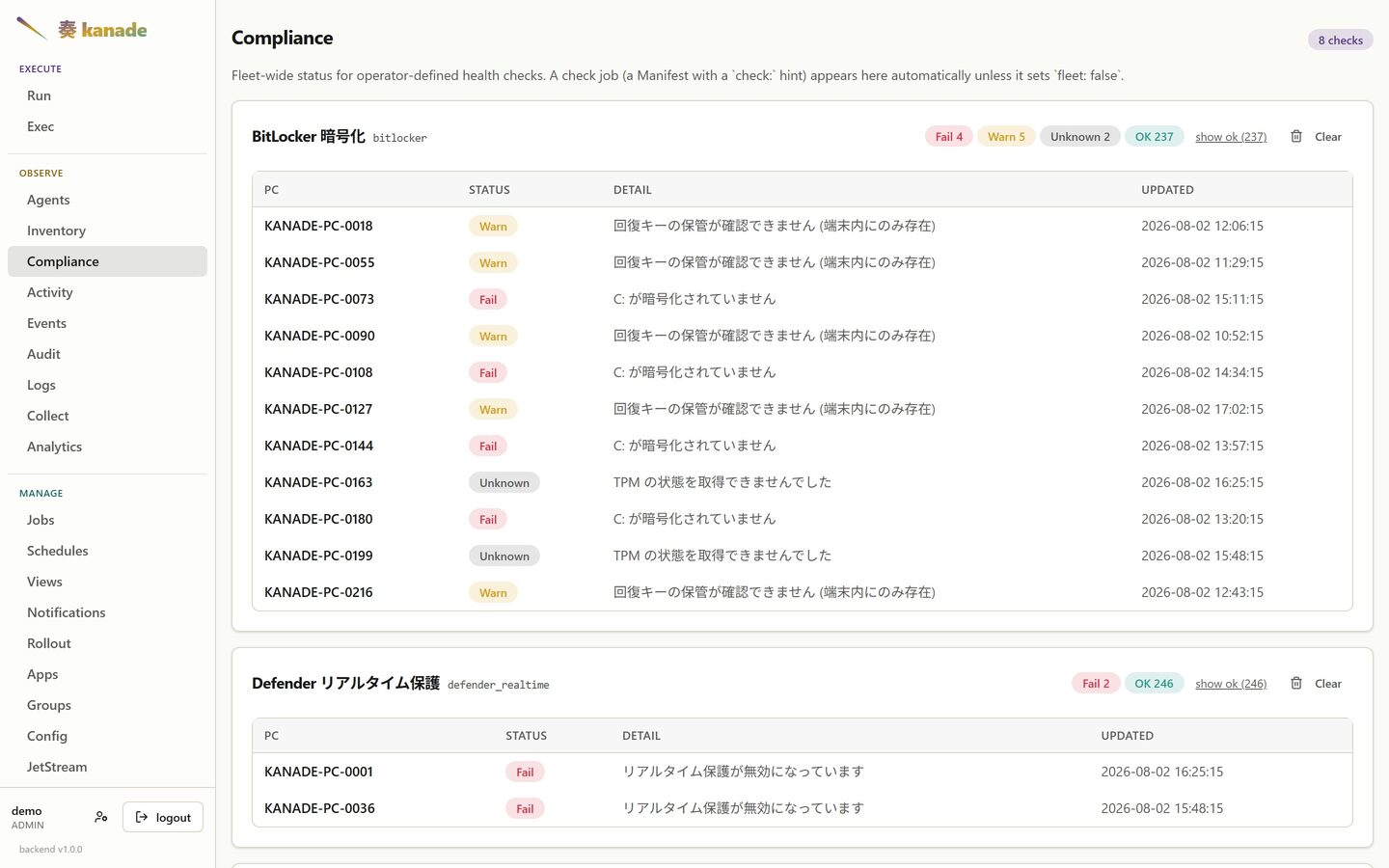Go to Exec in sidebar

tap(107, 126)
